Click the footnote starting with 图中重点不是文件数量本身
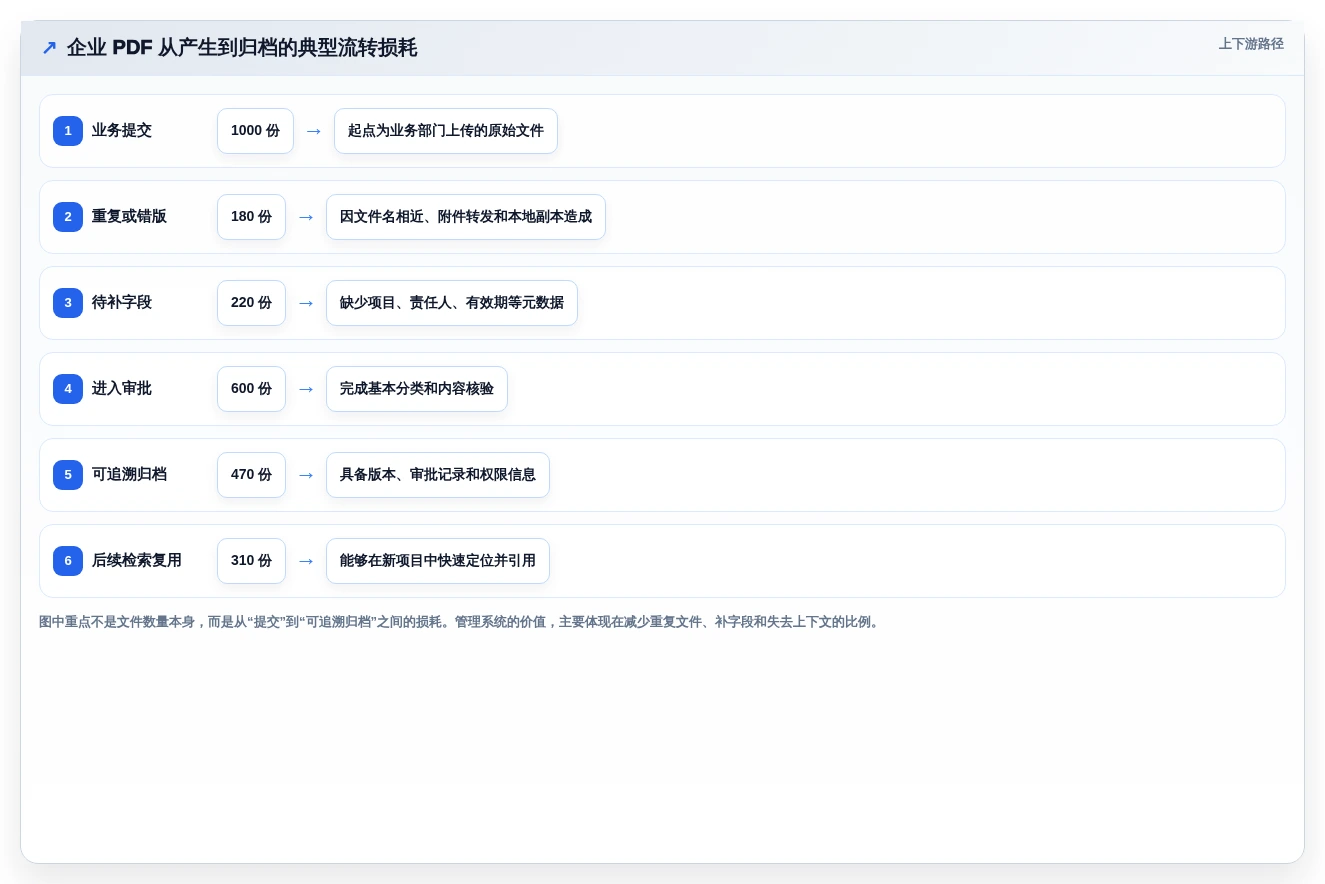Viewport: 1325px width, 884px height. point(461,622)
